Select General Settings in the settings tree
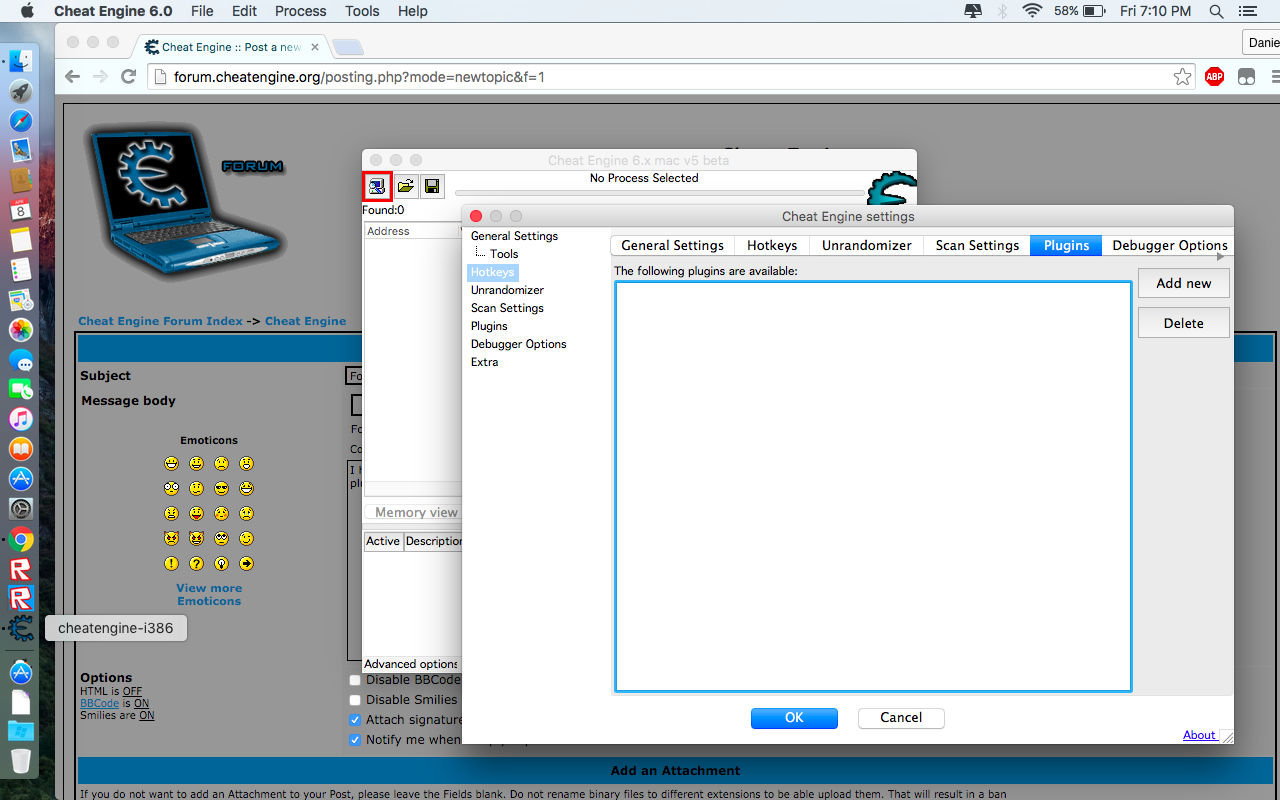Viewport: 1280px width, 800px height. click(x=514, y=236)
